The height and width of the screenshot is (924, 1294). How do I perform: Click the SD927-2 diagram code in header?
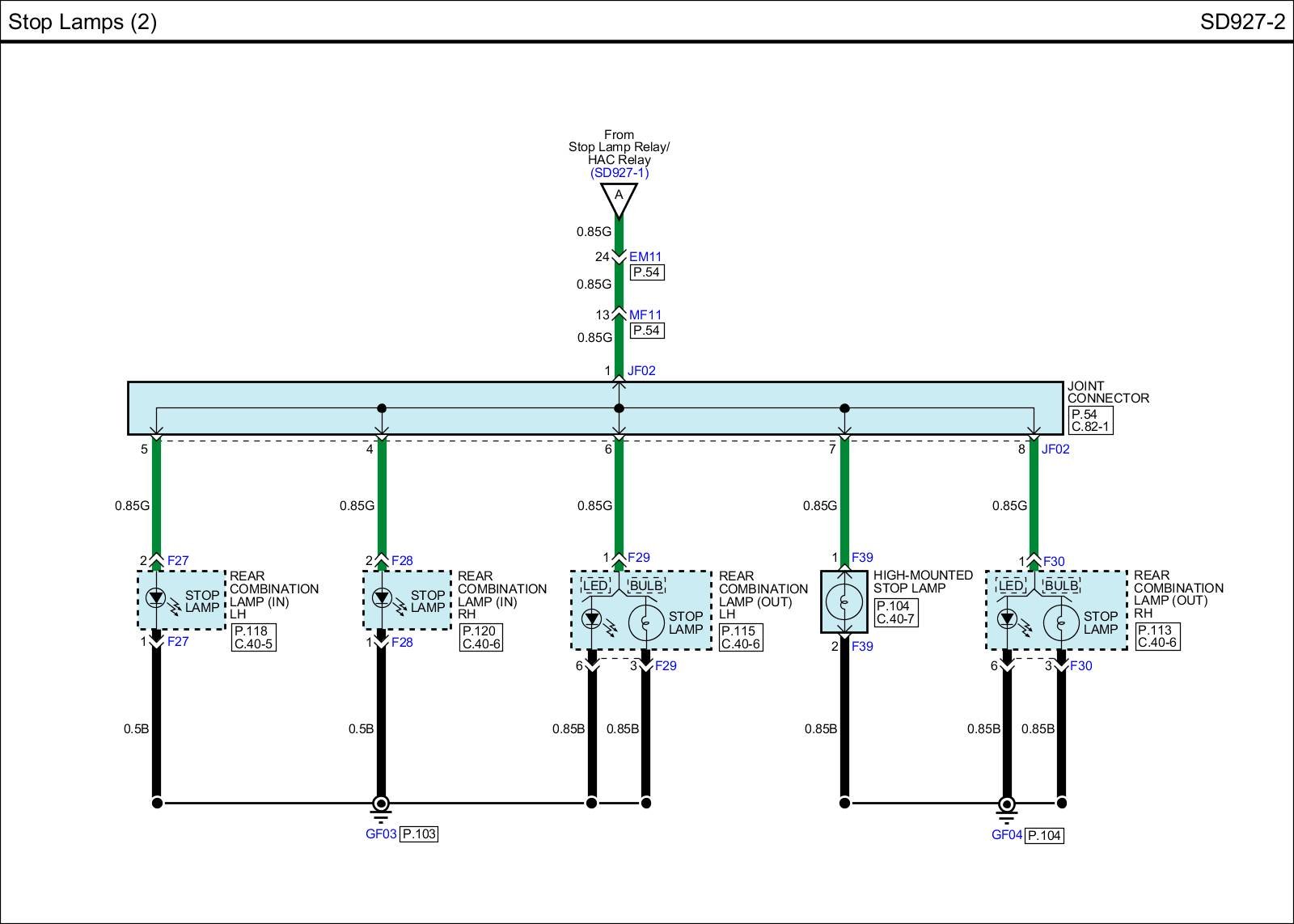[1241, 22]
